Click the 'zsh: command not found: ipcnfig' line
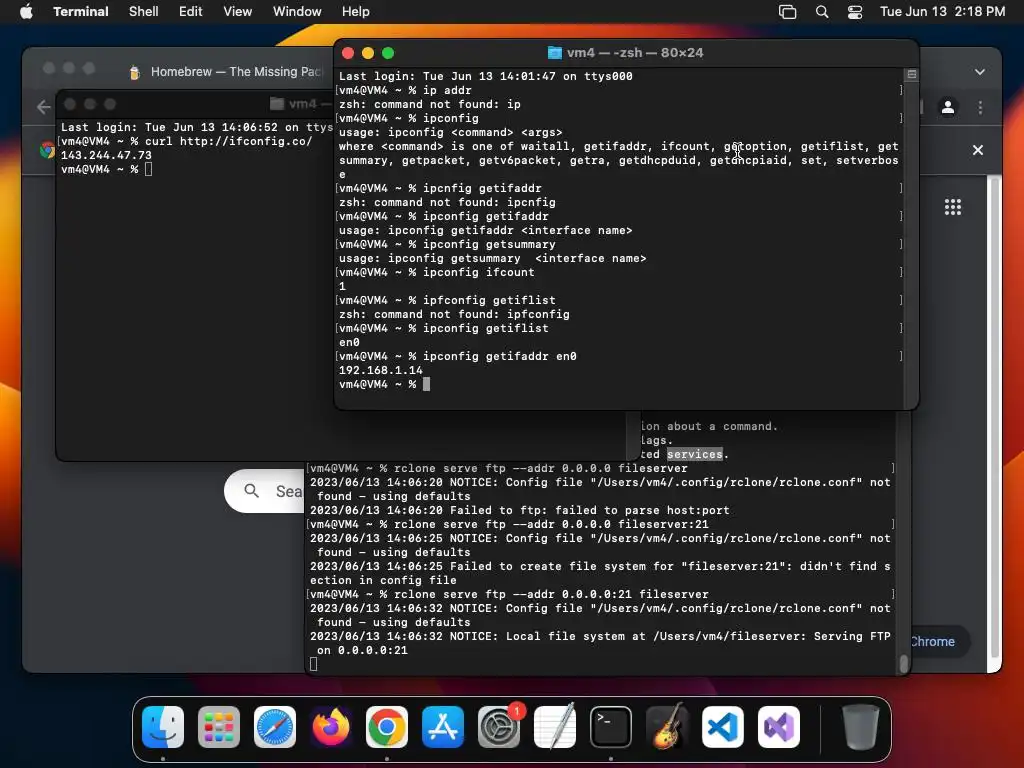 (x=447, y=202)
